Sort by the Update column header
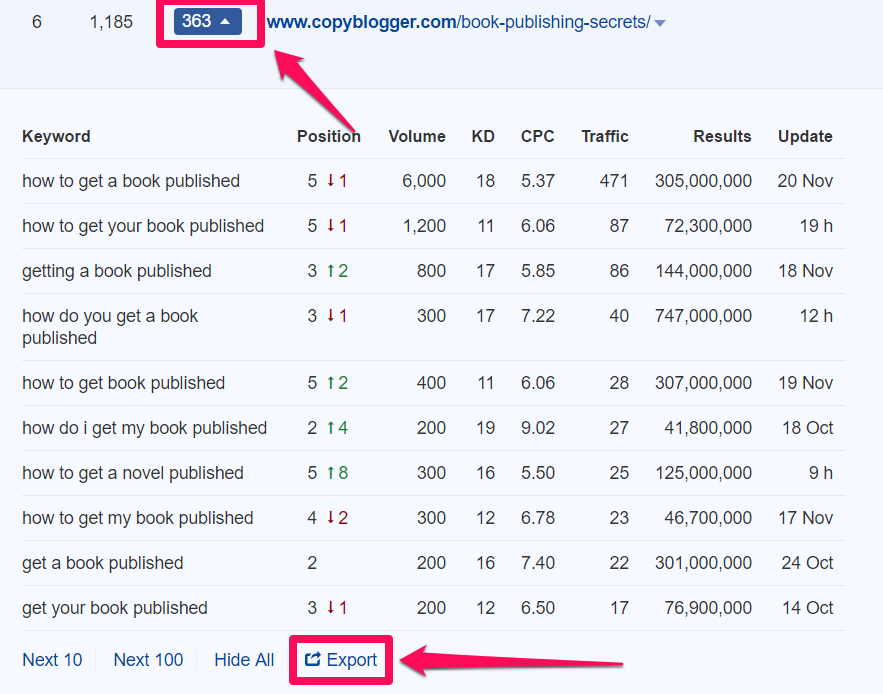 pyautogui.click(x=805, y=137)
